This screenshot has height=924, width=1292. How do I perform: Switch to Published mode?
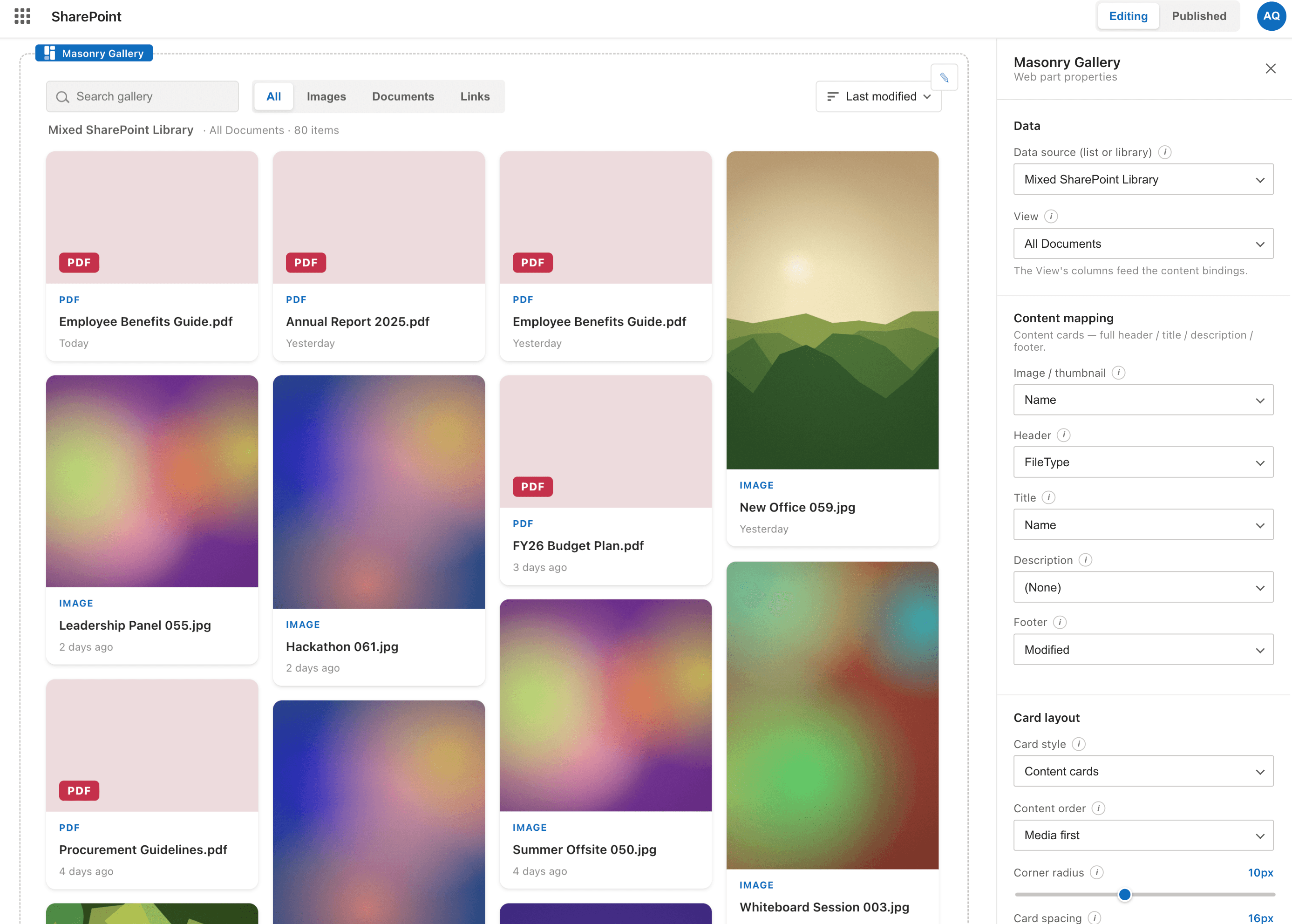click(x=1199, y=16)
